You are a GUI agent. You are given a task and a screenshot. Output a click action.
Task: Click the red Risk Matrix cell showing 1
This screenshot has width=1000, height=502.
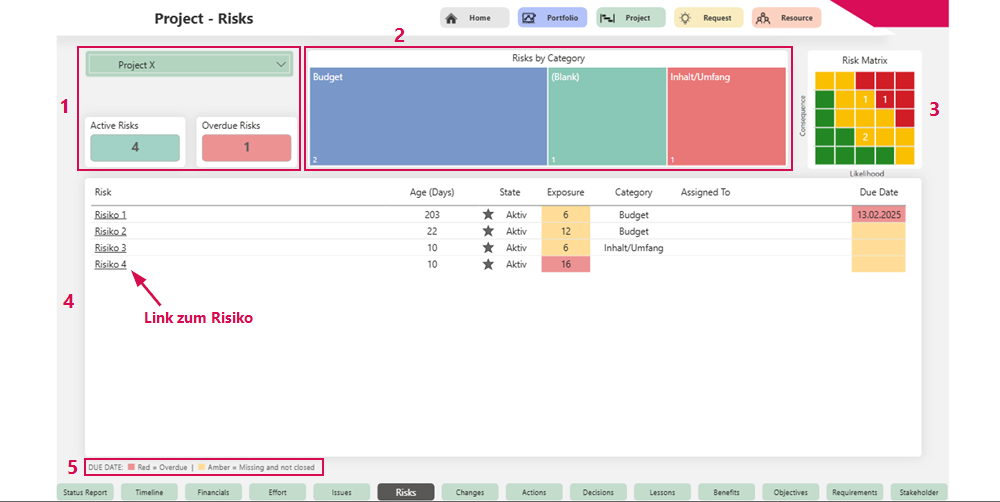(x=885, y=99)
